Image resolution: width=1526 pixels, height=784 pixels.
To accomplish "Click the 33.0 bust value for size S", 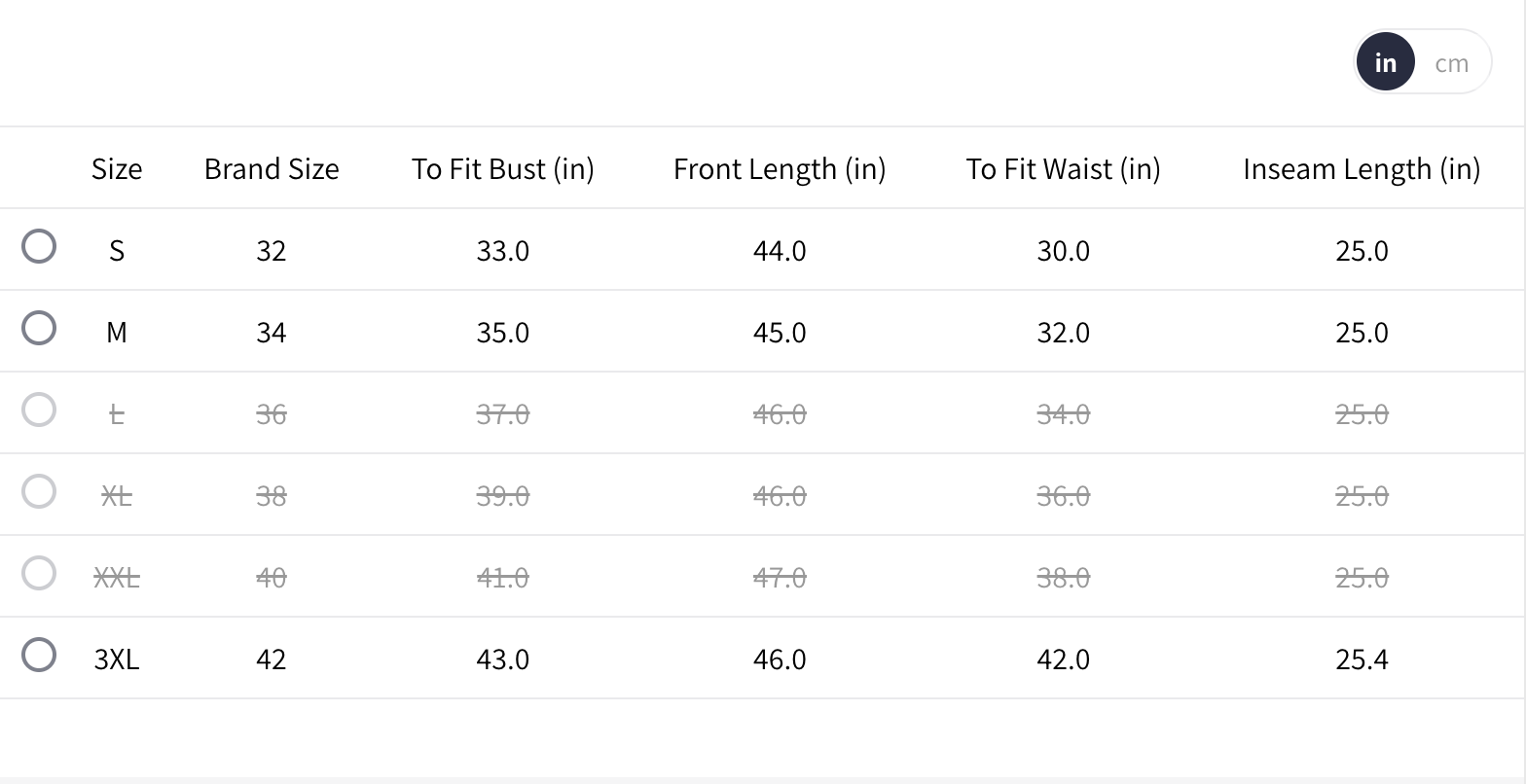I will coord(502,251).
